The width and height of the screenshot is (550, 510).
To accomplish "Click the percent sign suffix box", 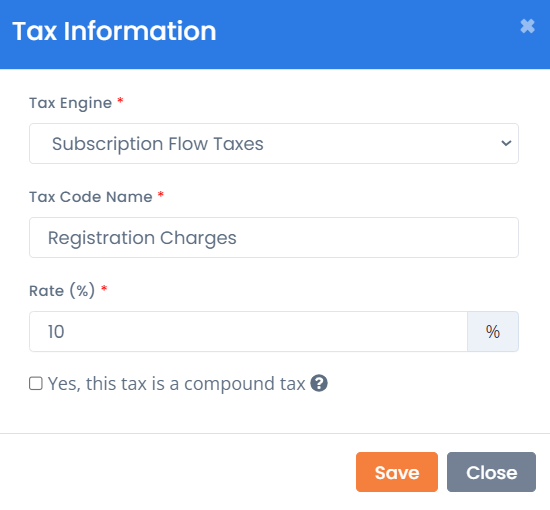I will pos(493,331).
